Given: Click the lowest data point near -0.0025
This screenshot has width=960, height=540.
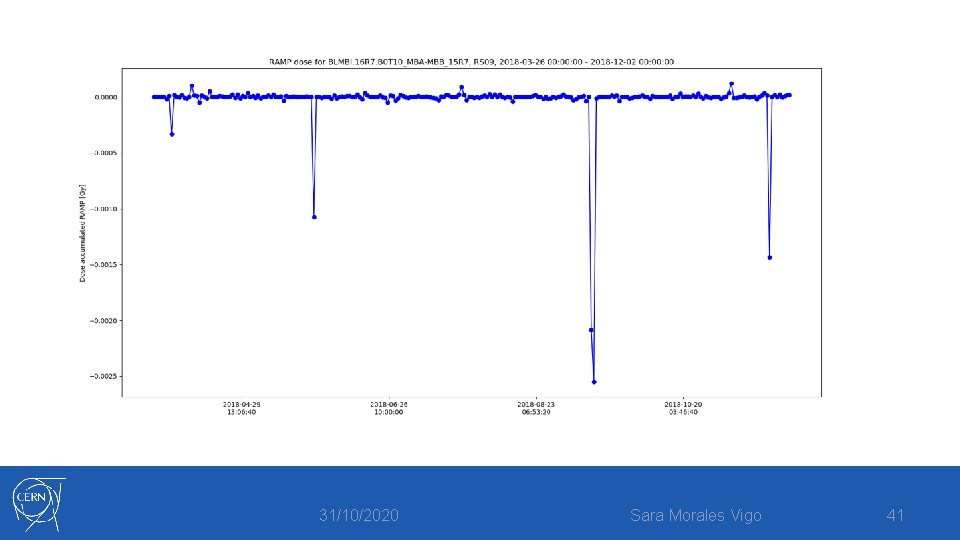Looking at the screenshot, I should (594, 382).
